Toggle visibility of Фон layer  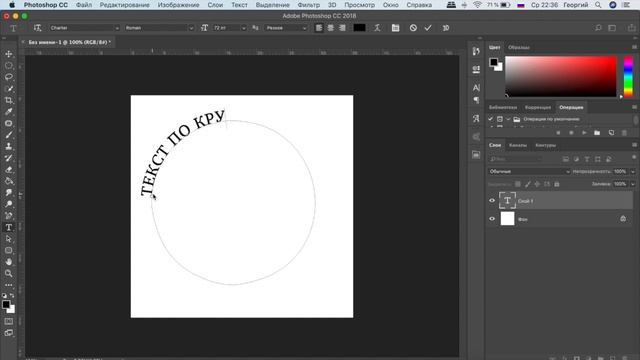pos(492,219)
